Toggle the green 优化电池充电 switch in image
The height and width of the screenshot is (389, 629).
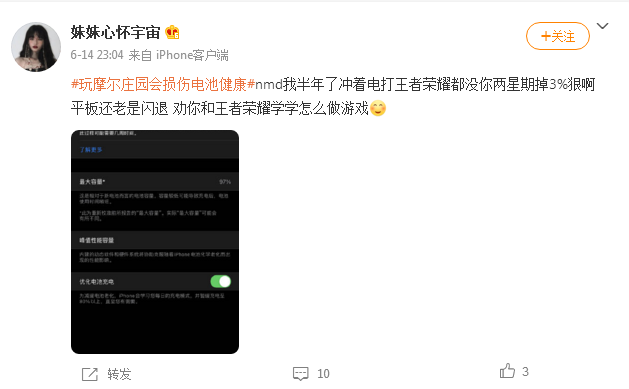(x=221, y=282)
